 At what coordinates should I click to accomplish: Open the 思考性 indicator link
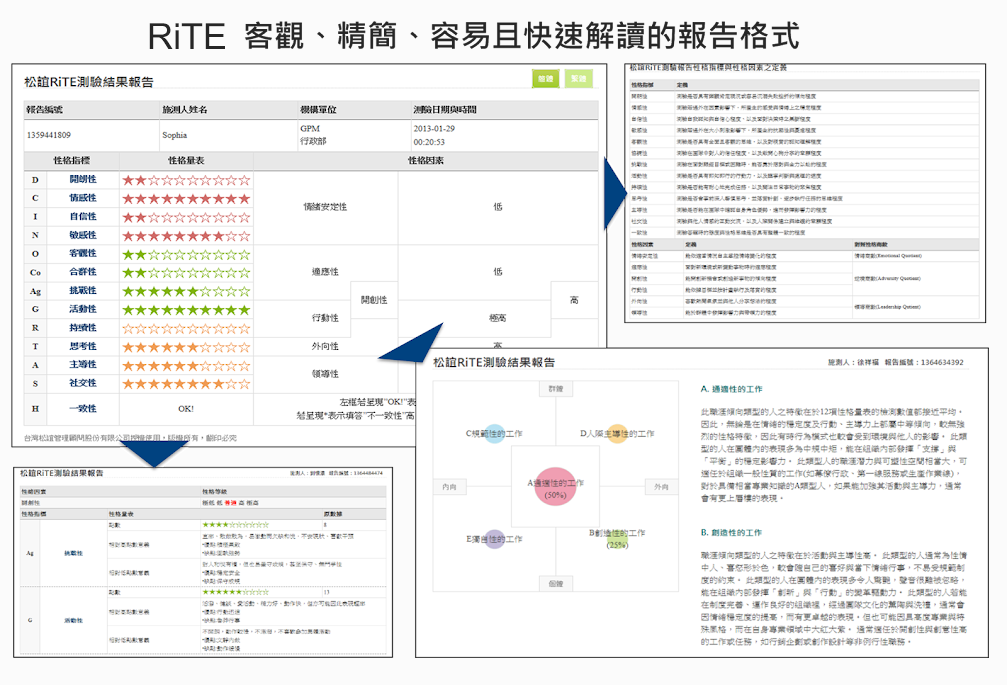pos(83,347)
